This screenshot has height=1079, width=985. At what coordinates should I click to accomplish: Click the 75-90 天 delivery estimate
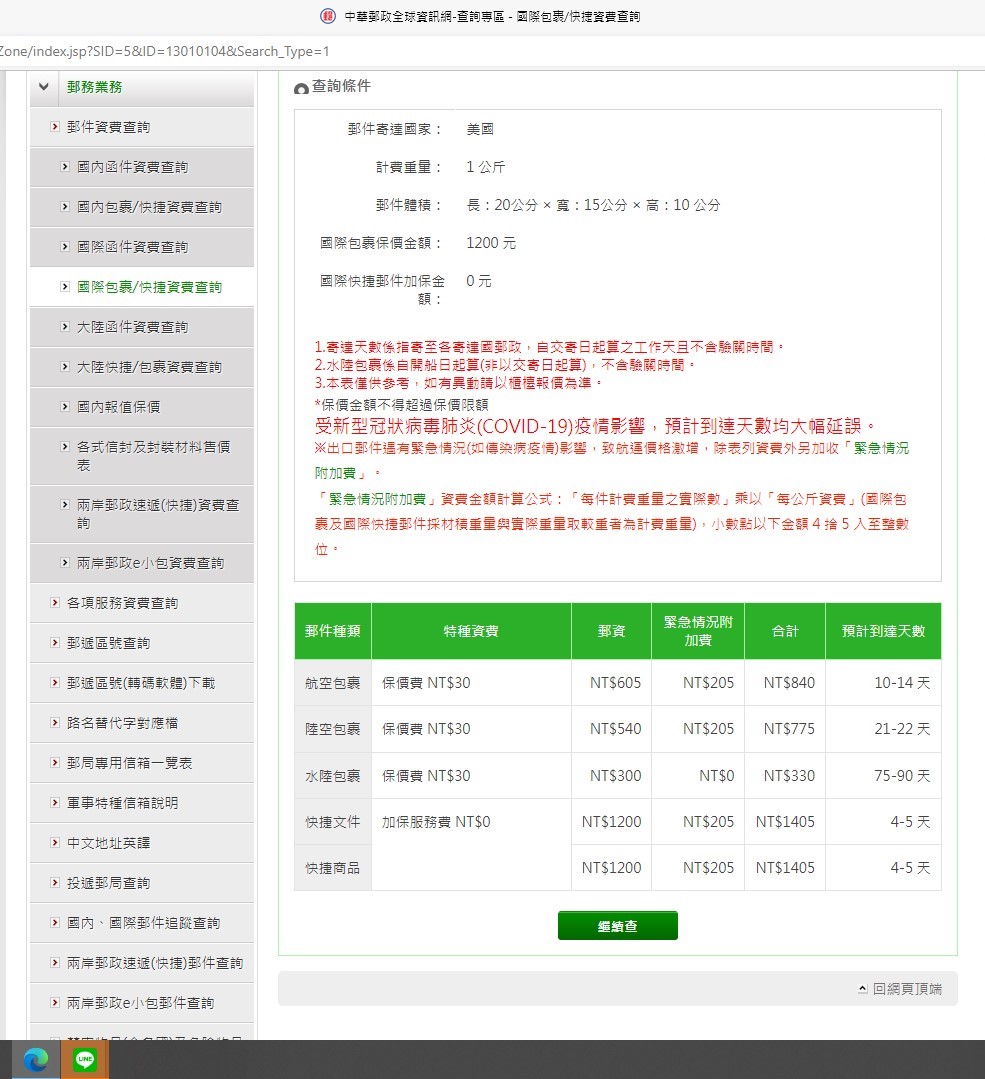[x=902, y=776]
